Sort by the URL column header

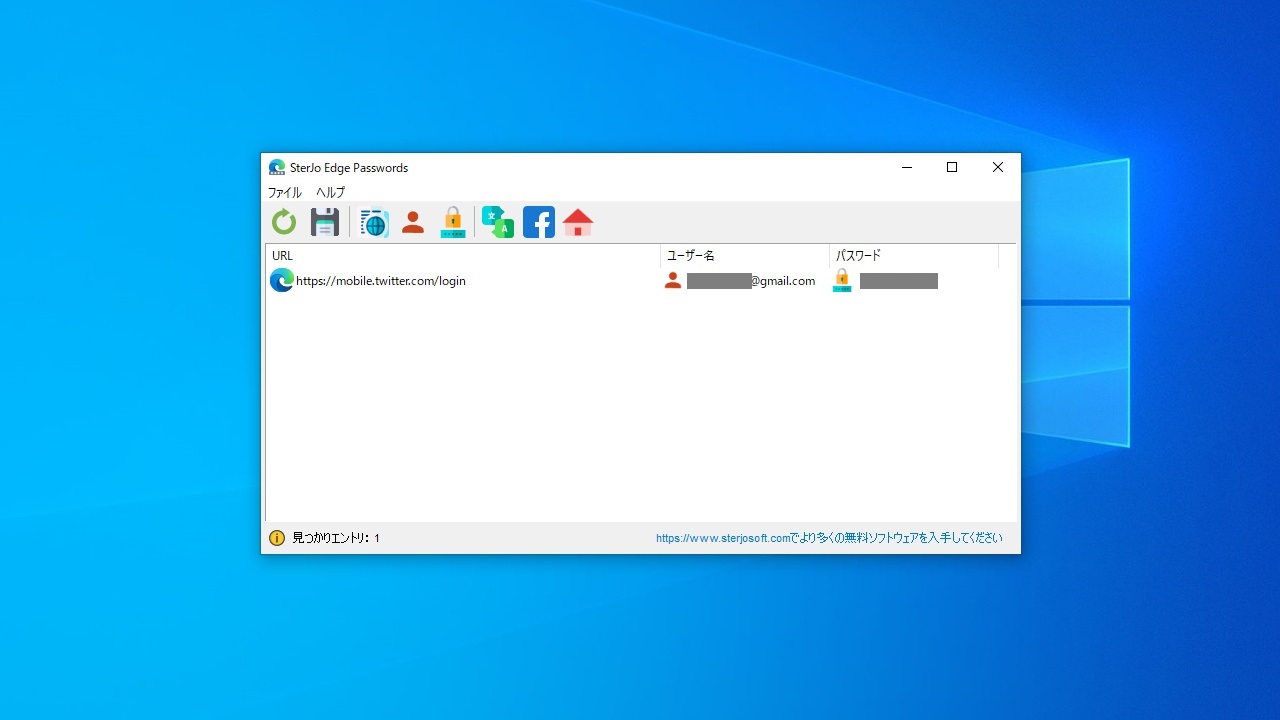click(463, 256)
